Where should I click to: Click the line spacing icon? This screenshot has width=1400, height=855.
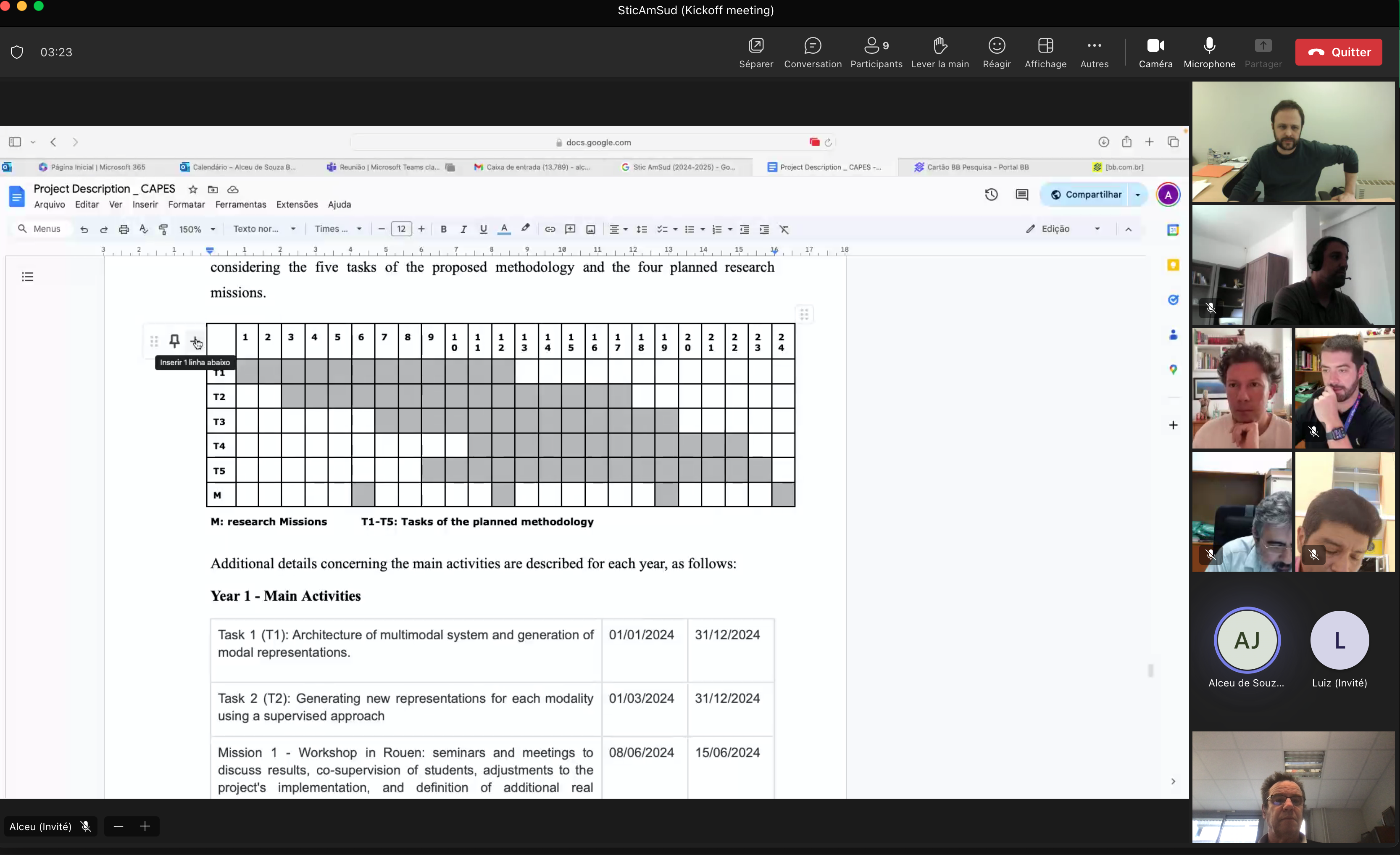[642, 230]
